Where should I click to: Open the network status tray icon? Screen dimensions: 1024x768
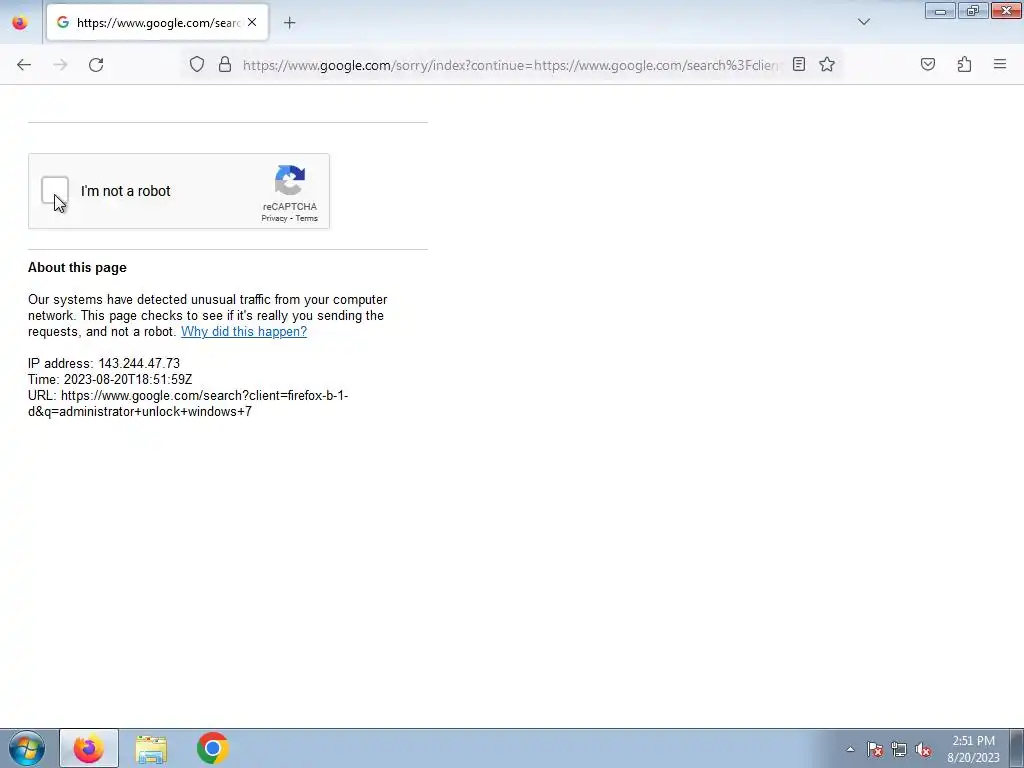tap(899, 749)
